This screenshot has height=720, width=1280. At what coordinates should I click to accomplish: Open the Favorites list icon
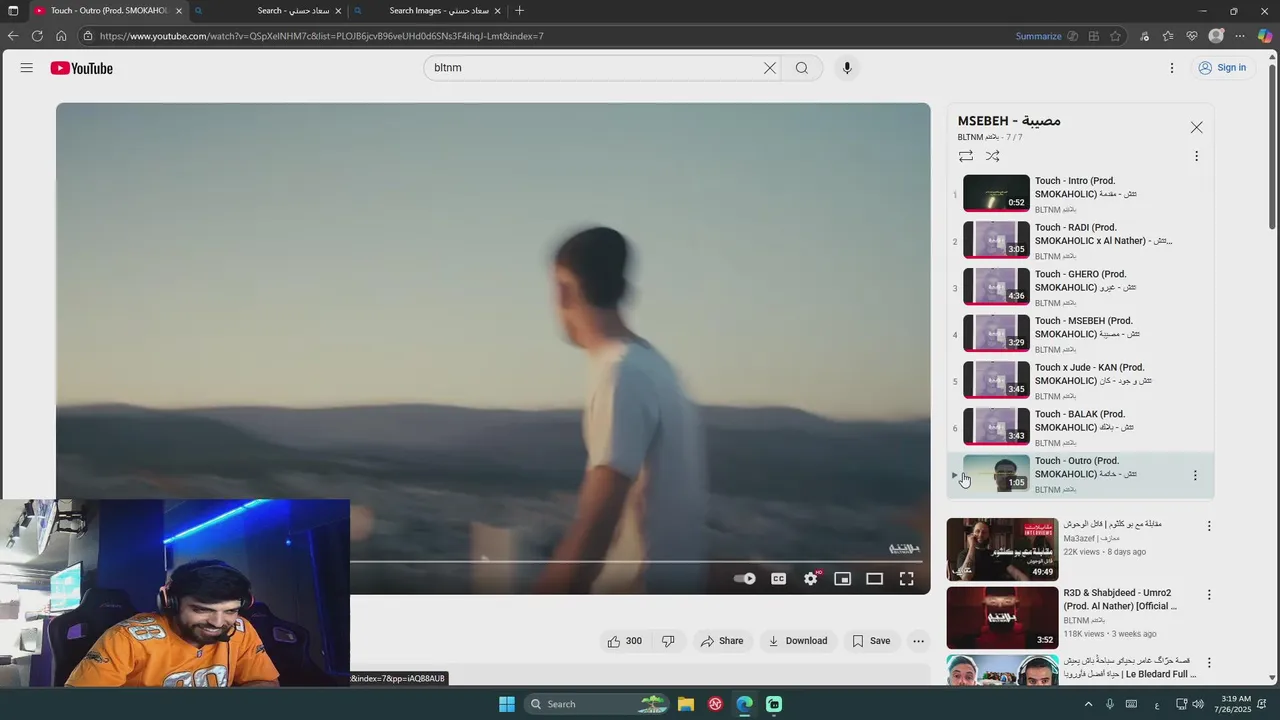(1168, 36)
